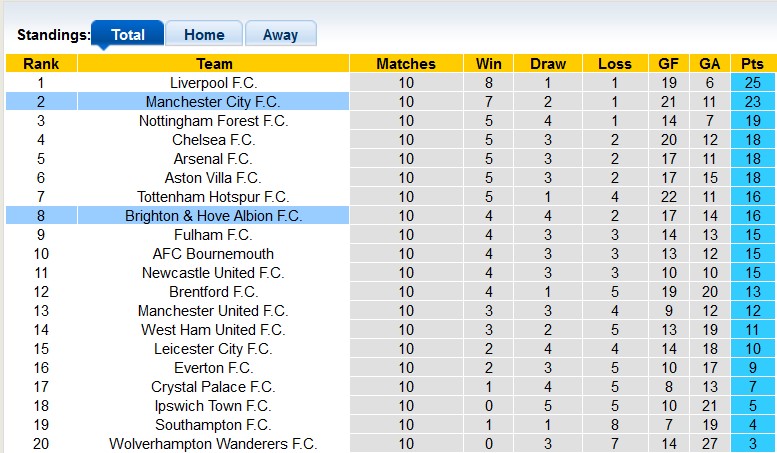Click Newcastle United F.C. team name

(213, 272)
